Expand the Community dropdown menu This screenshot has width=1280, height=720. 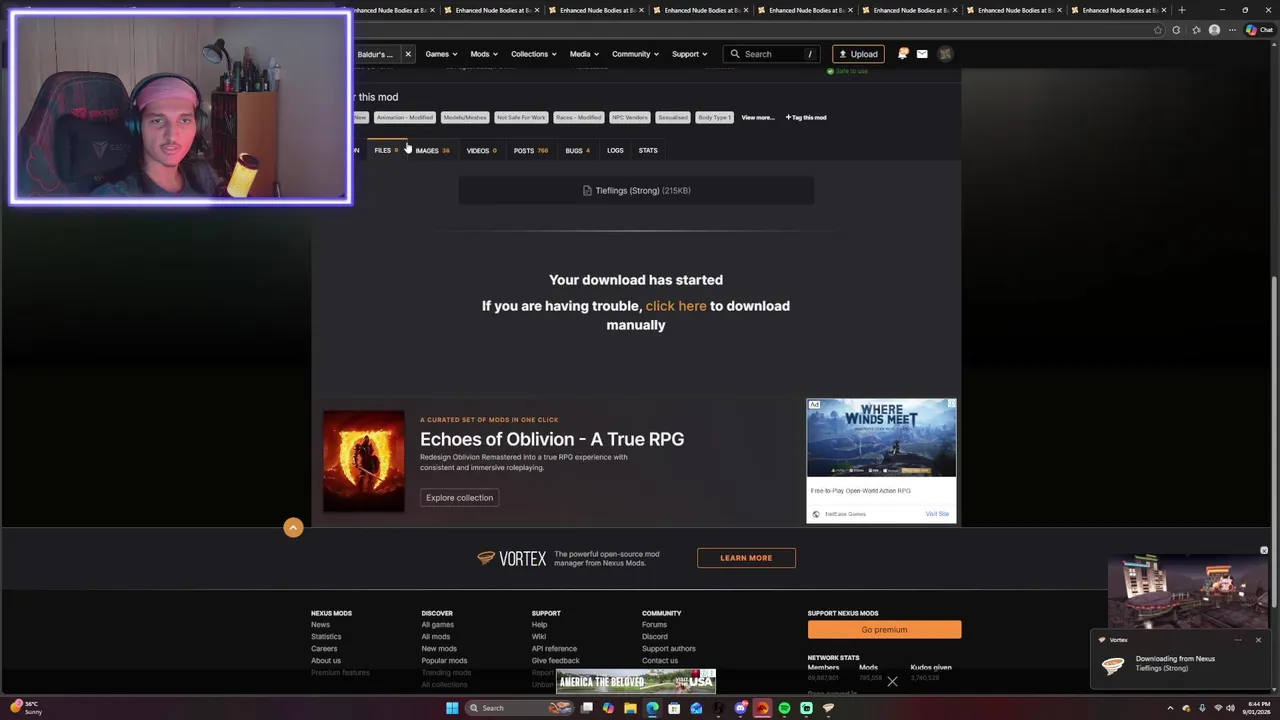click(x=635, y=54)
